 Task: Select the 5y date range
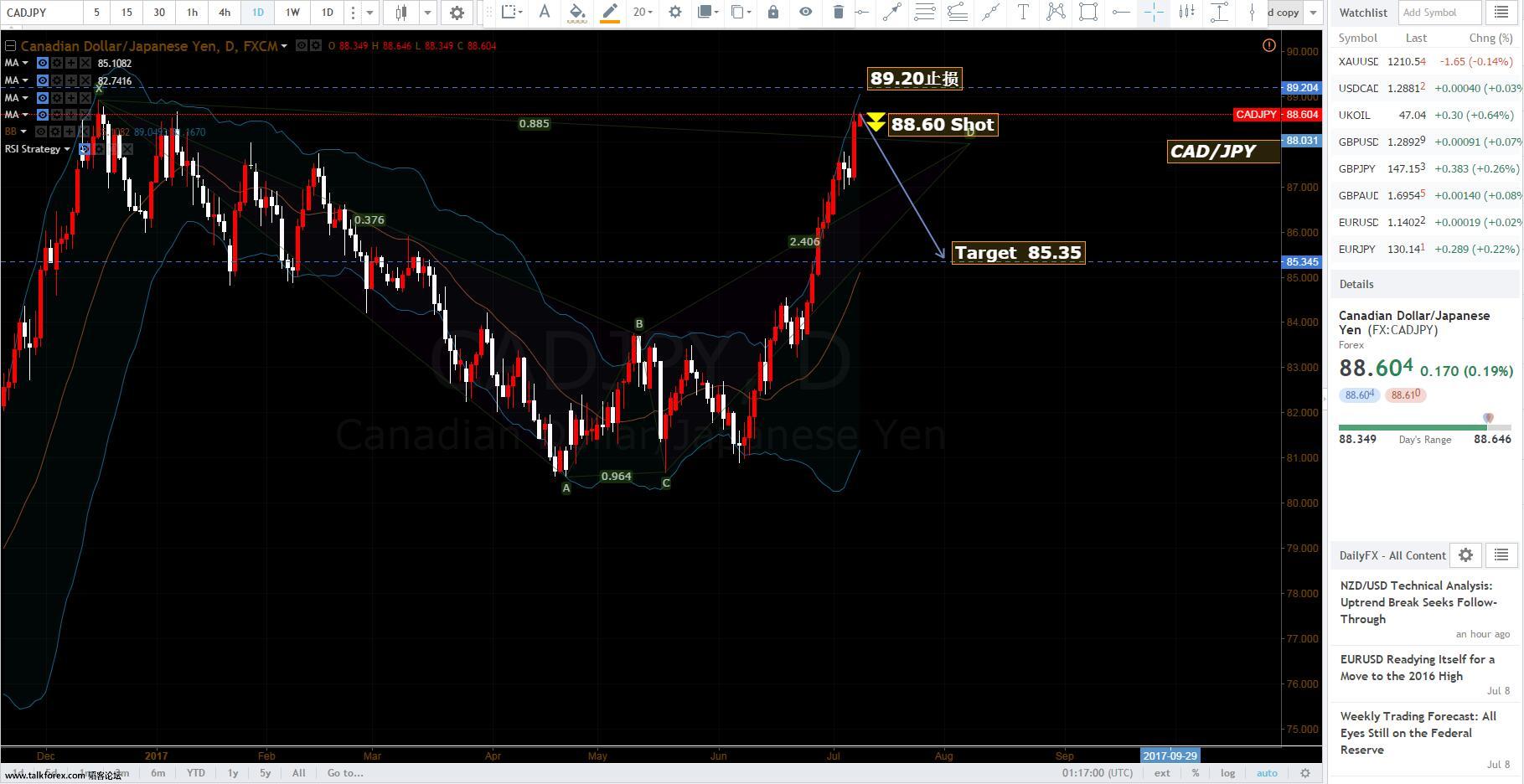(x=265, y=773)
